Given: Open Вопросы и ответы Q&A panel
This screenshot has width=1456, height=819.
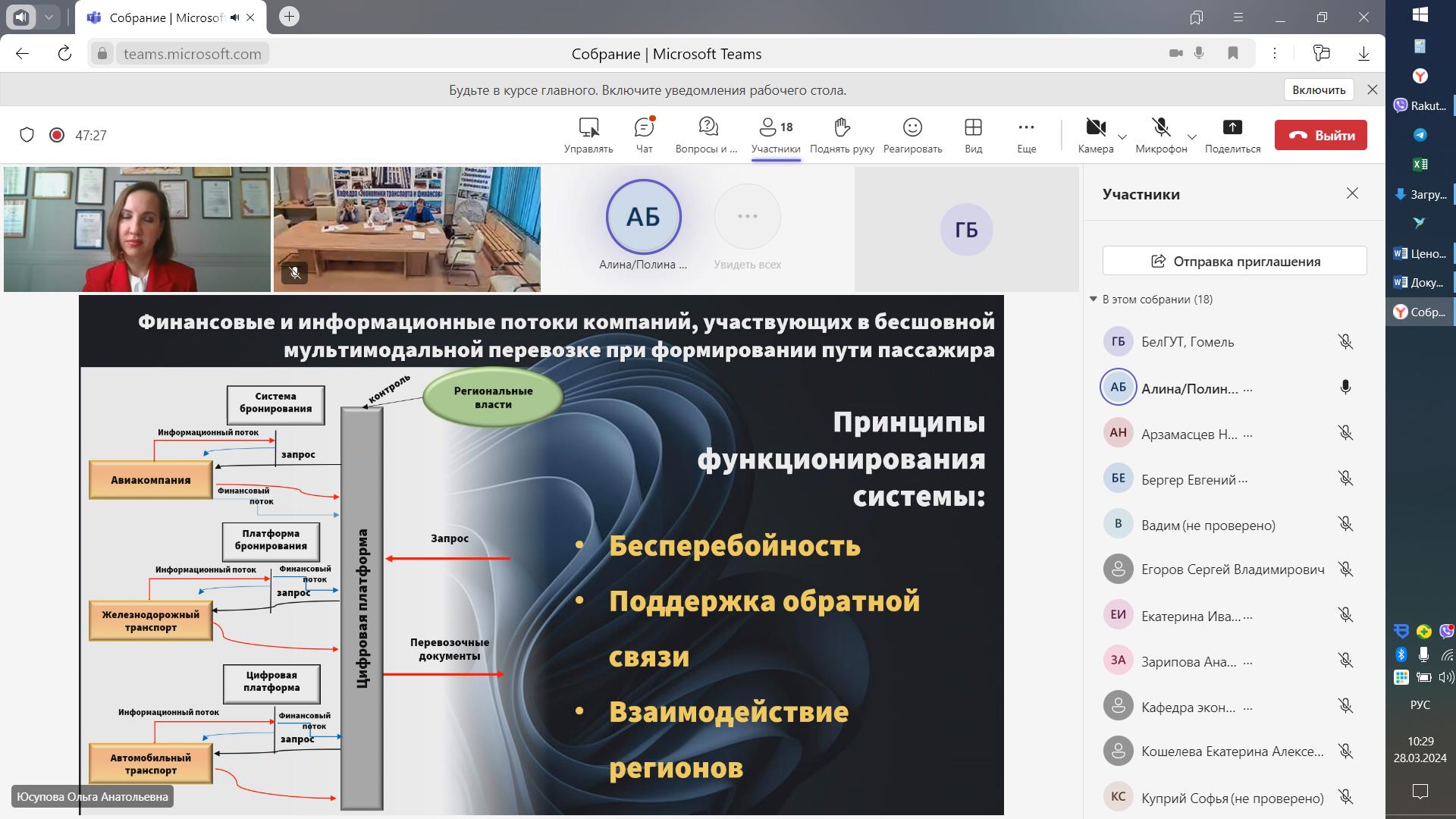Looking at the screenshot, I should [x=707, y=136].
